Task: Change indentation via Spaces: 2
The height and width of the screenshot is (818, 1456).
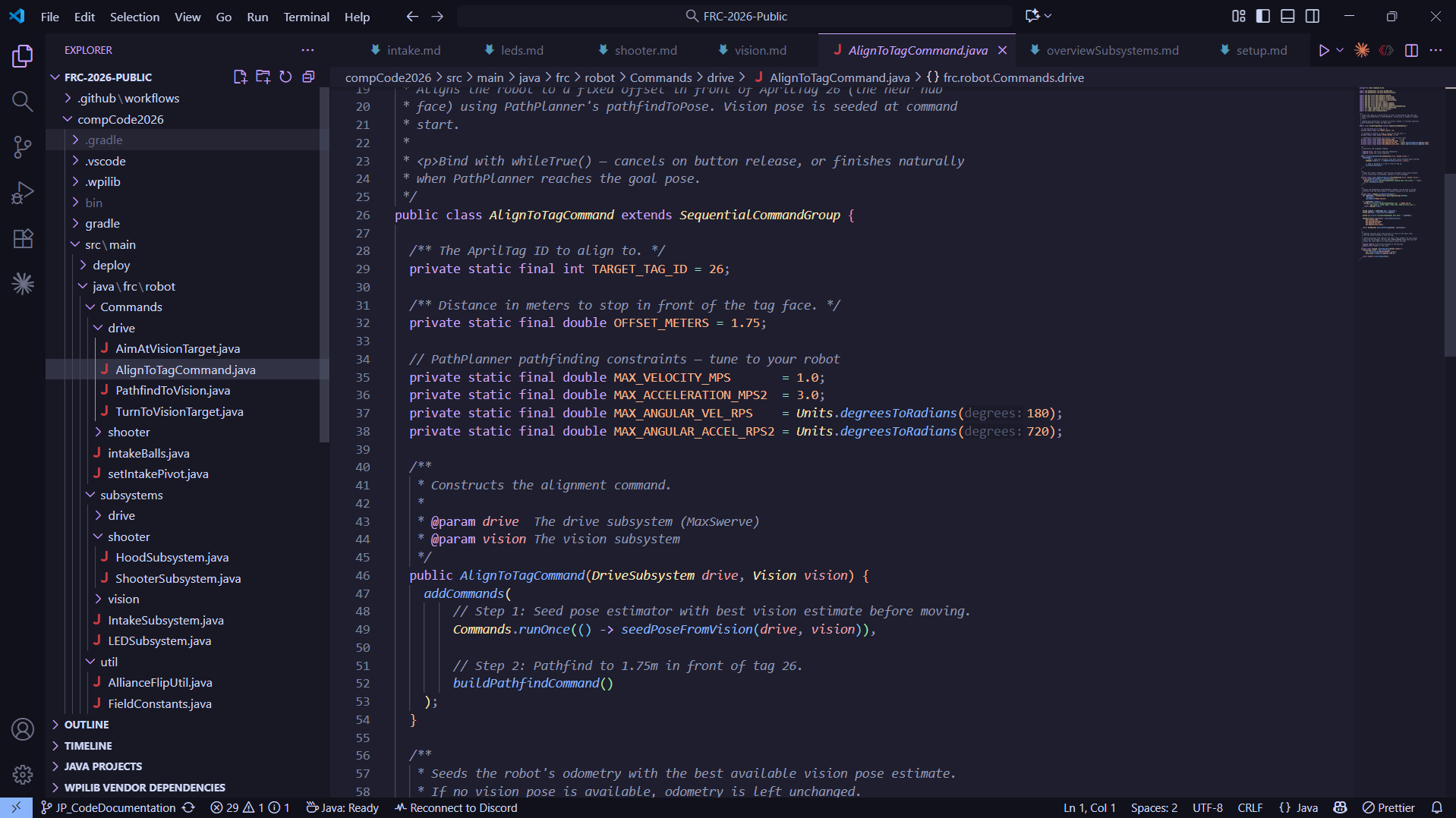Action: click(x=1154, y=808)
